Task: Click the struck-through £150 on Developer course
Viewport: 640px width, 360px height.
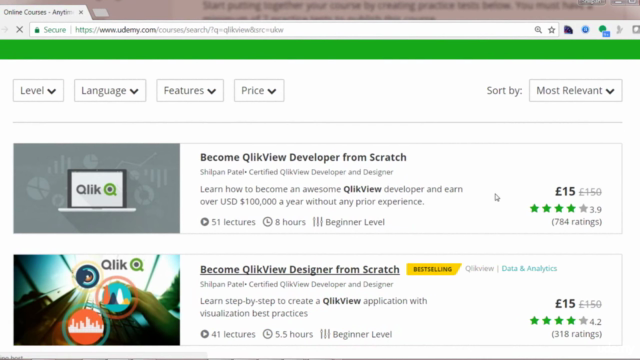Action: tap(590, 192)
